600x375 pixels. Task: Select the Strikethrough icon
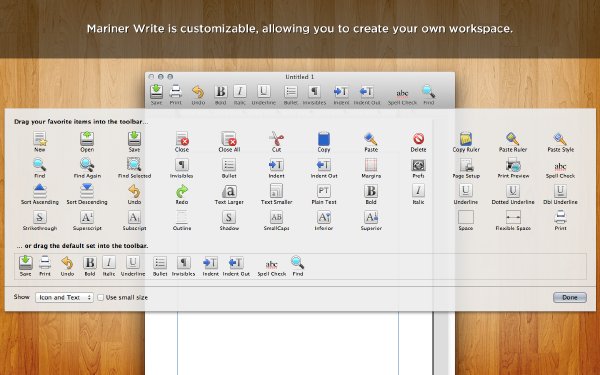click(39, 217)
